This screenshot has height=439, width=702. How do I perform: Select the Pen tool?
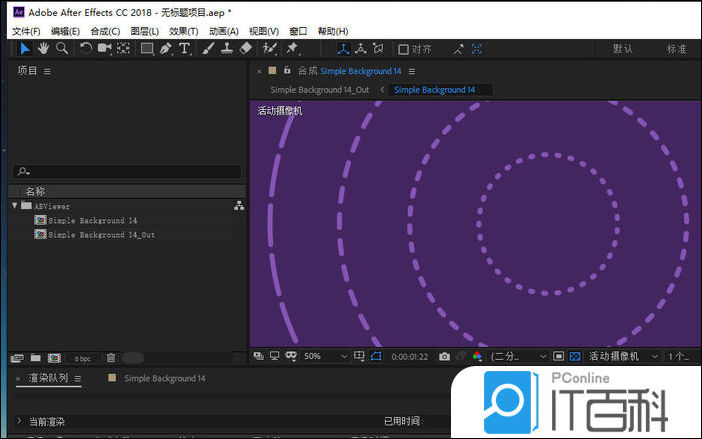click(x=166, y=48)
